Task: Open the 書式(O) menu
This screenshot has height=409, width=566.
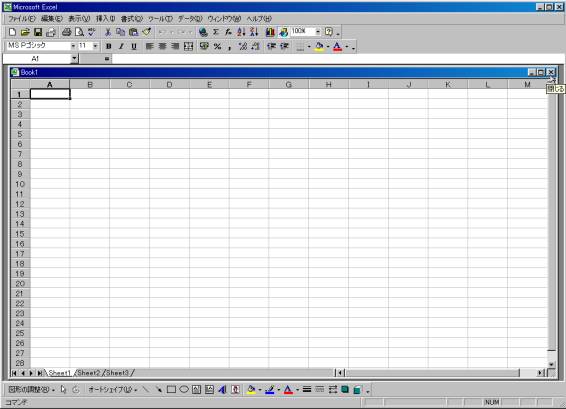Action: coord(132,18)
